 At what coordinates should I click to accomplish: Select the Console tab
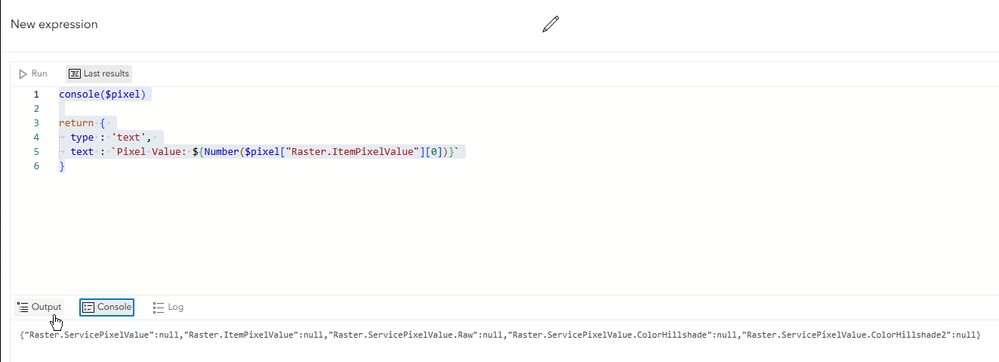coord(107,307)
